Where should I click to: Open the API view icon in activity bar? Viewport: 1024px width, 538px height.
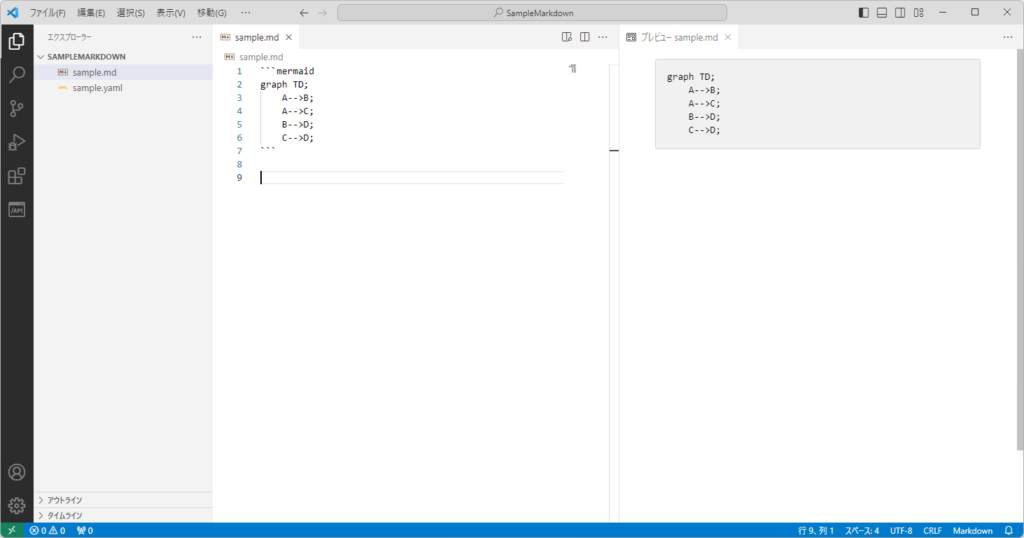(x=17, y=210)
